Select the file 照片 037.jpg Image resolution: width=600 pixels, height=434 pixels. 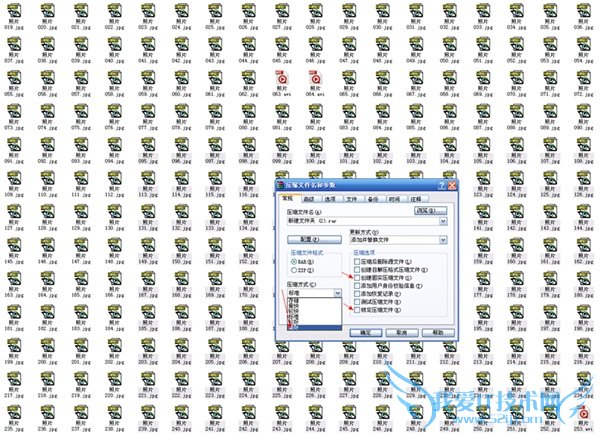(14, 50)
